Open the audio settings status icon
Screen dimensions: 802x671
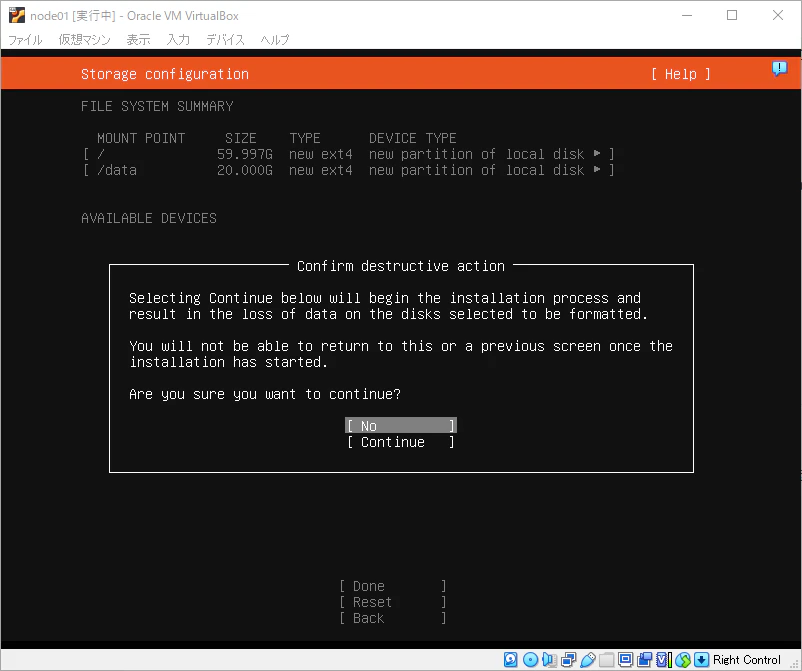click(549, 659)
